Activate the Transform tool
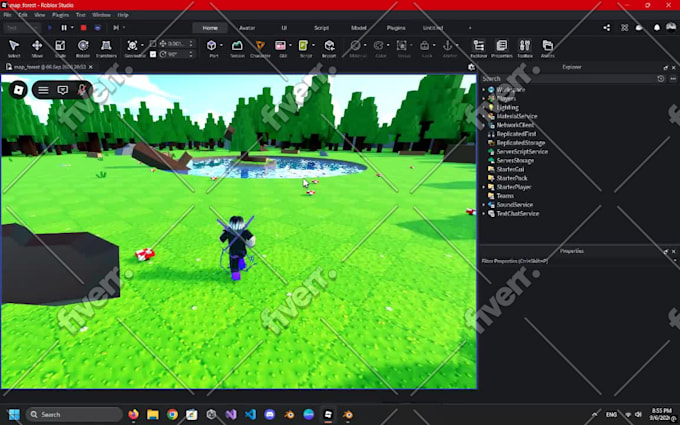680x425 pixels. (x=106, y=48)
